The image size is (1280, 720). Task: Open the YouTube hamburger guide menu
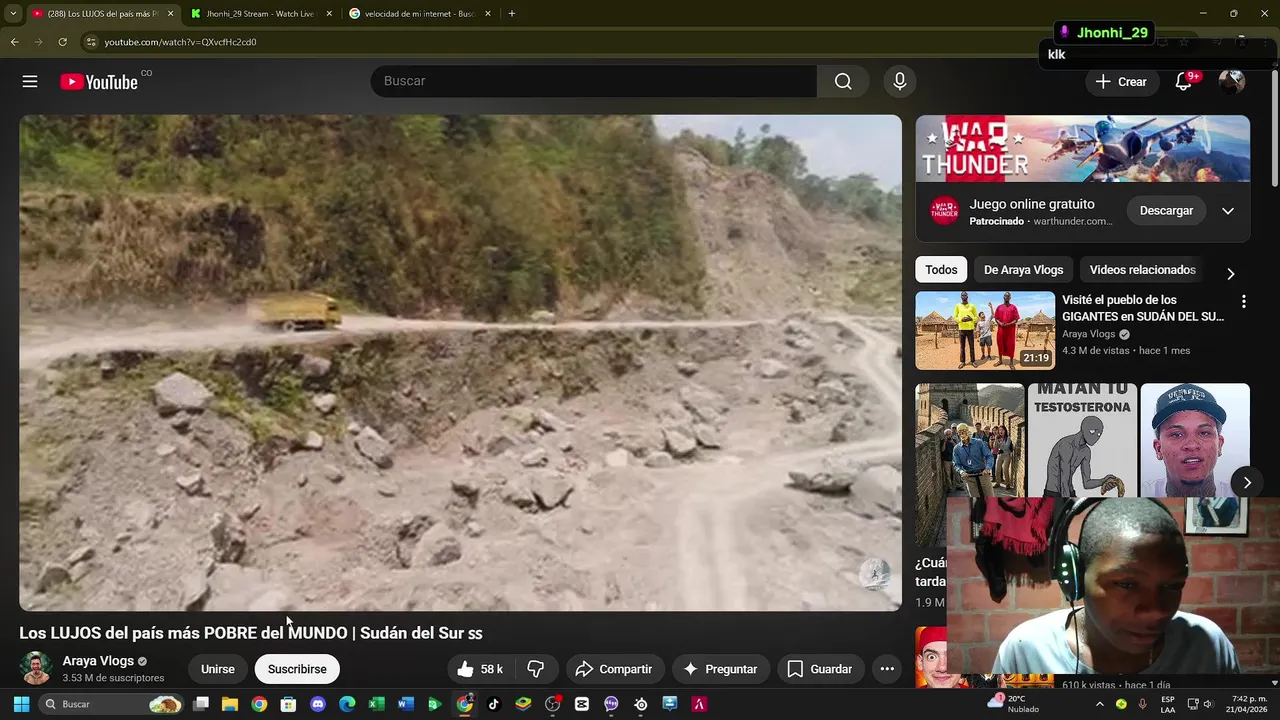coord(30,82)
